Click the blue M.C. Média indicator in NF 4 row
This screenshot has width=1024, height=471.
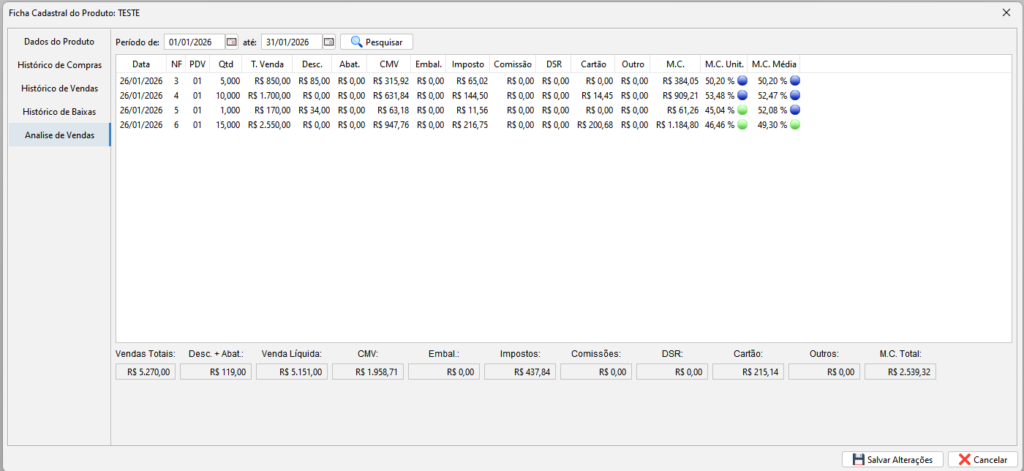point(796,95)
